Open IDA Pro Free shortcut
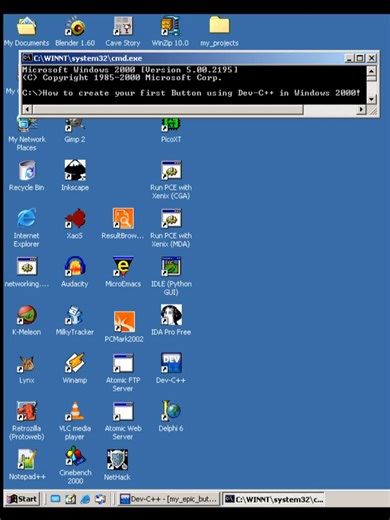 click(171, 320)
